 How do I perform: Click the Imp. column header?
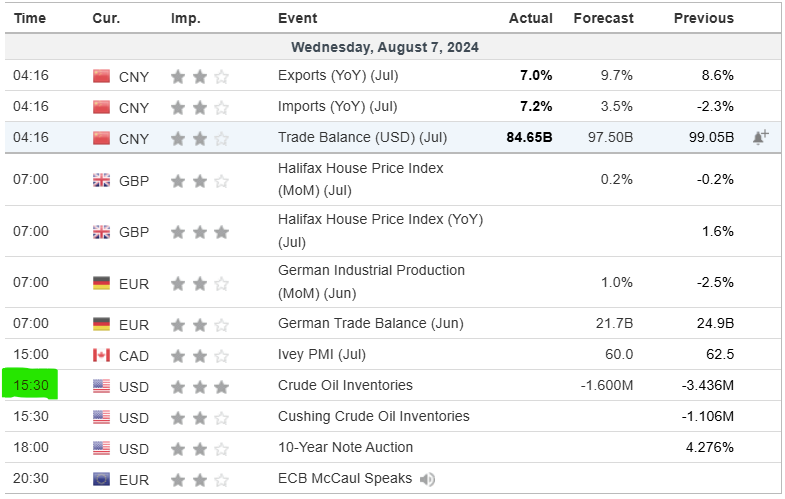(x=185, y=18)
